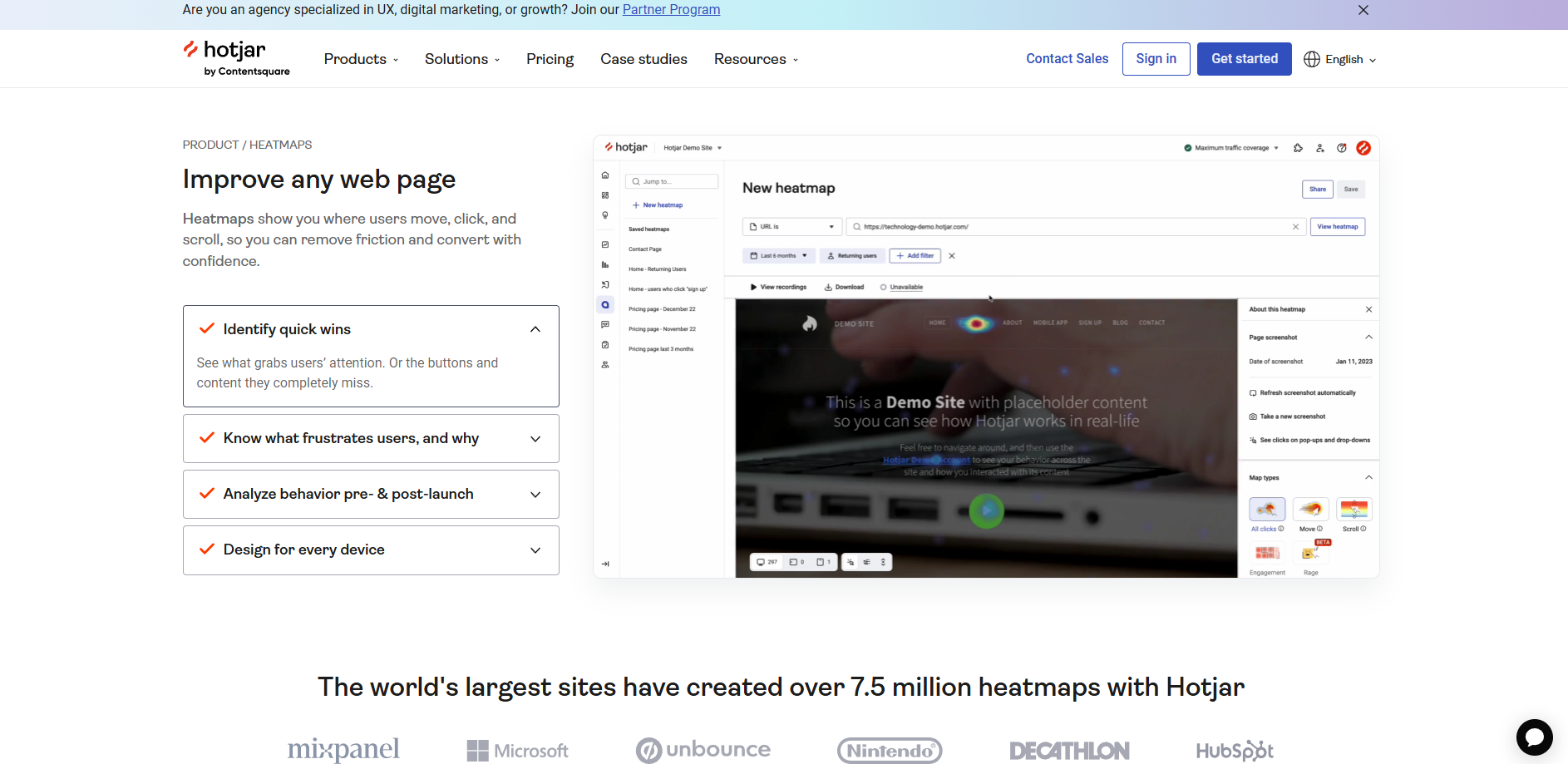Collapse the Page screenshot section

point(1368,338)
